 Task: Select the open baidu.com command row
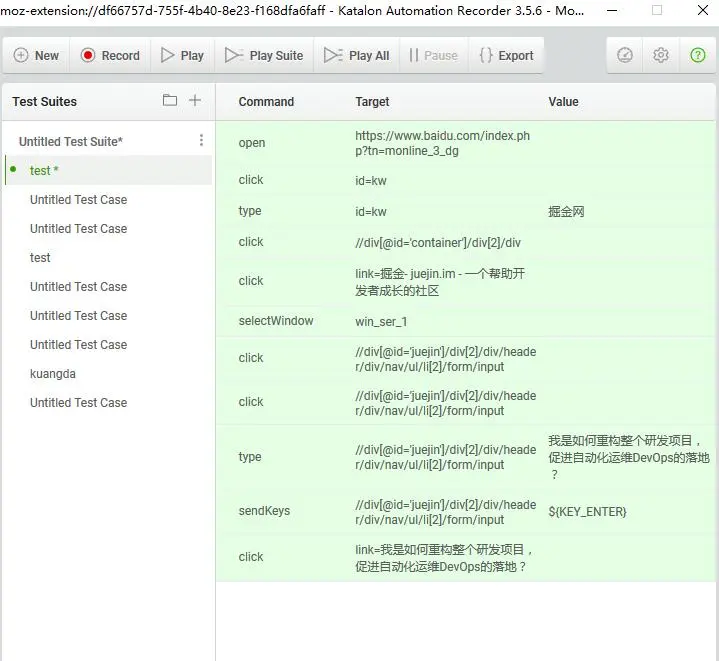pos(465,143)
